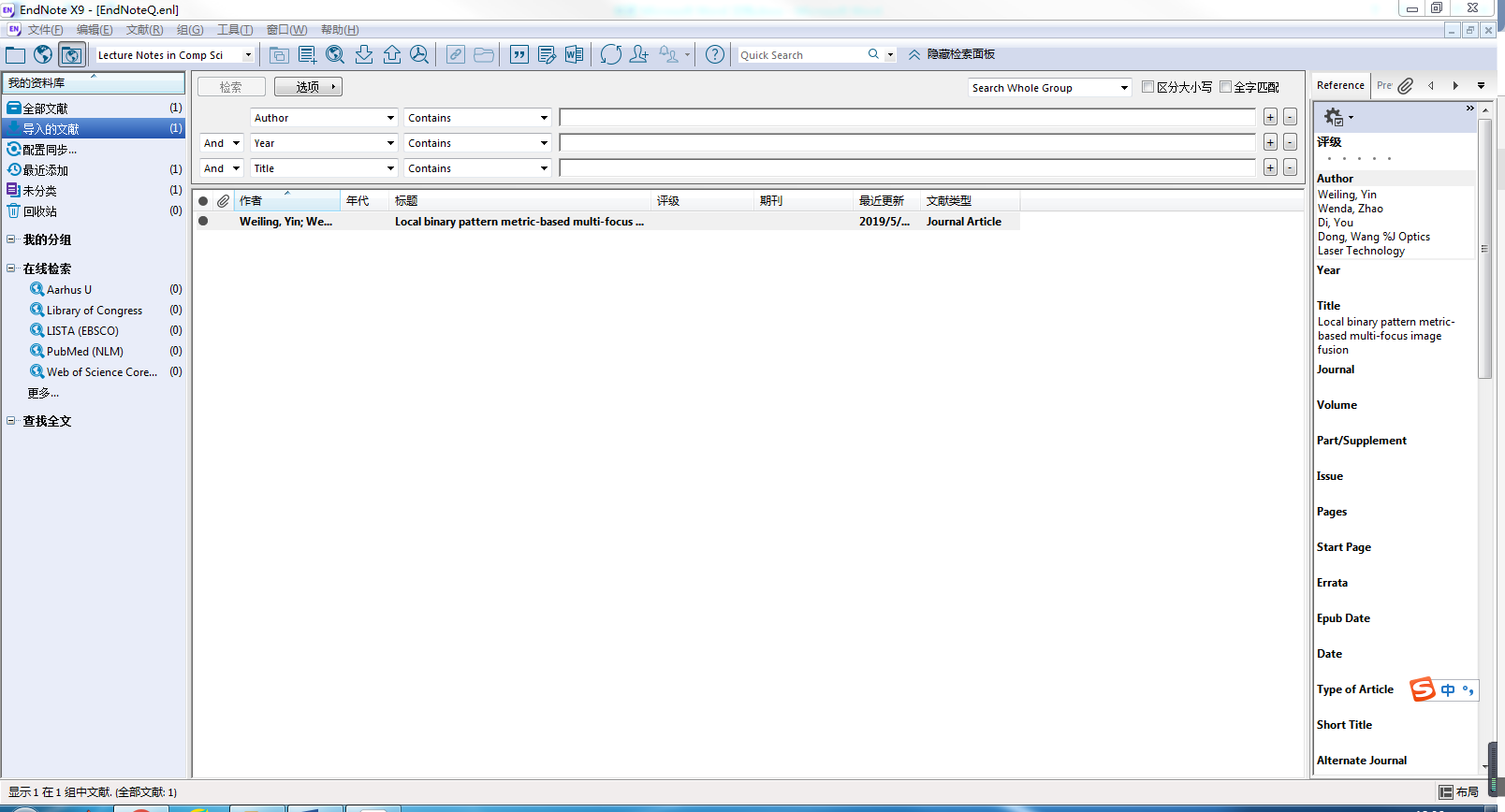Click the 检索 search button
The image size is (1505, 812).
pos(231,87)
